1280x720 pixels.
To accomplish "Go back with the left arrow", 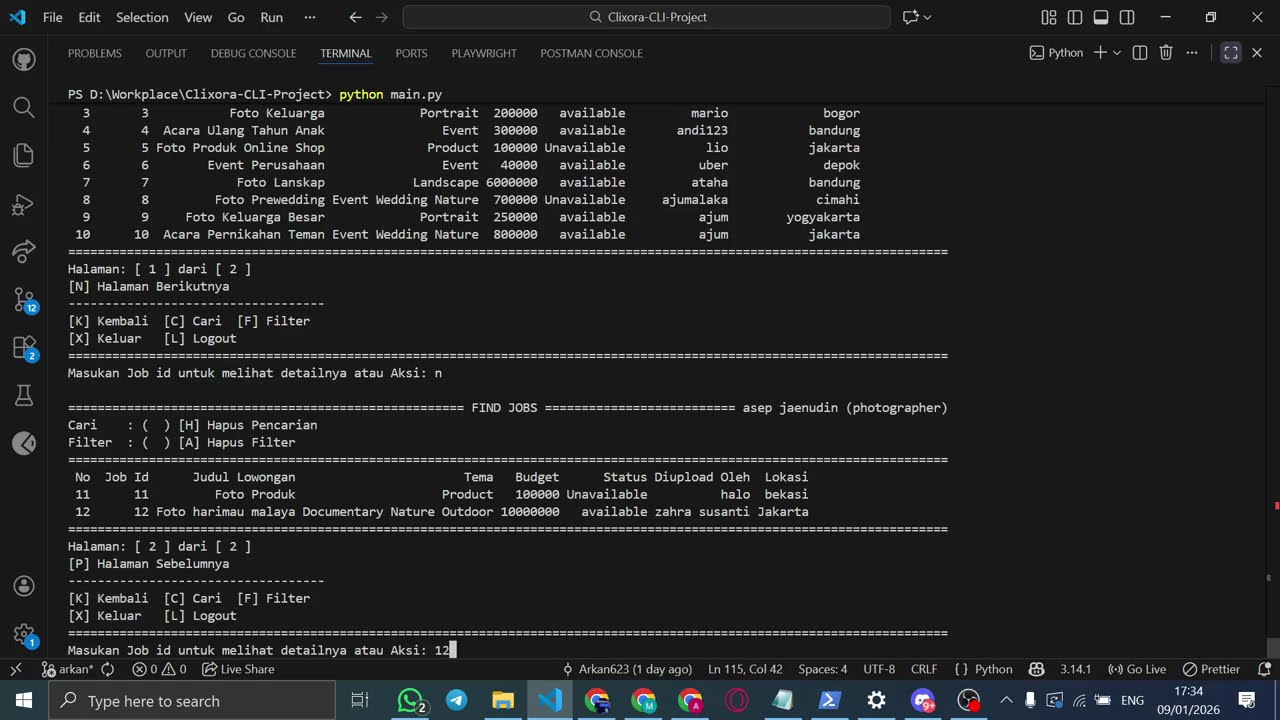I will [x=356, y=17].
